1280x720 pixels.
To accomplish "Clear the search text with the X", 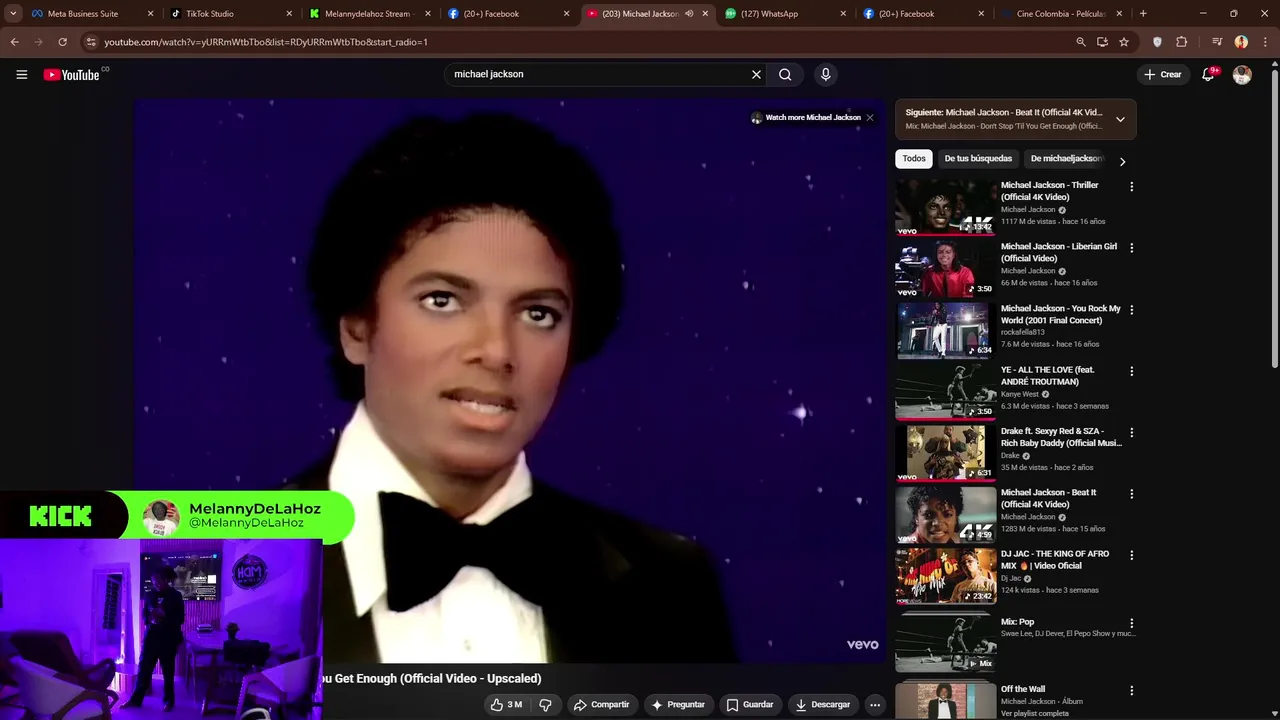I will (756, 74).
